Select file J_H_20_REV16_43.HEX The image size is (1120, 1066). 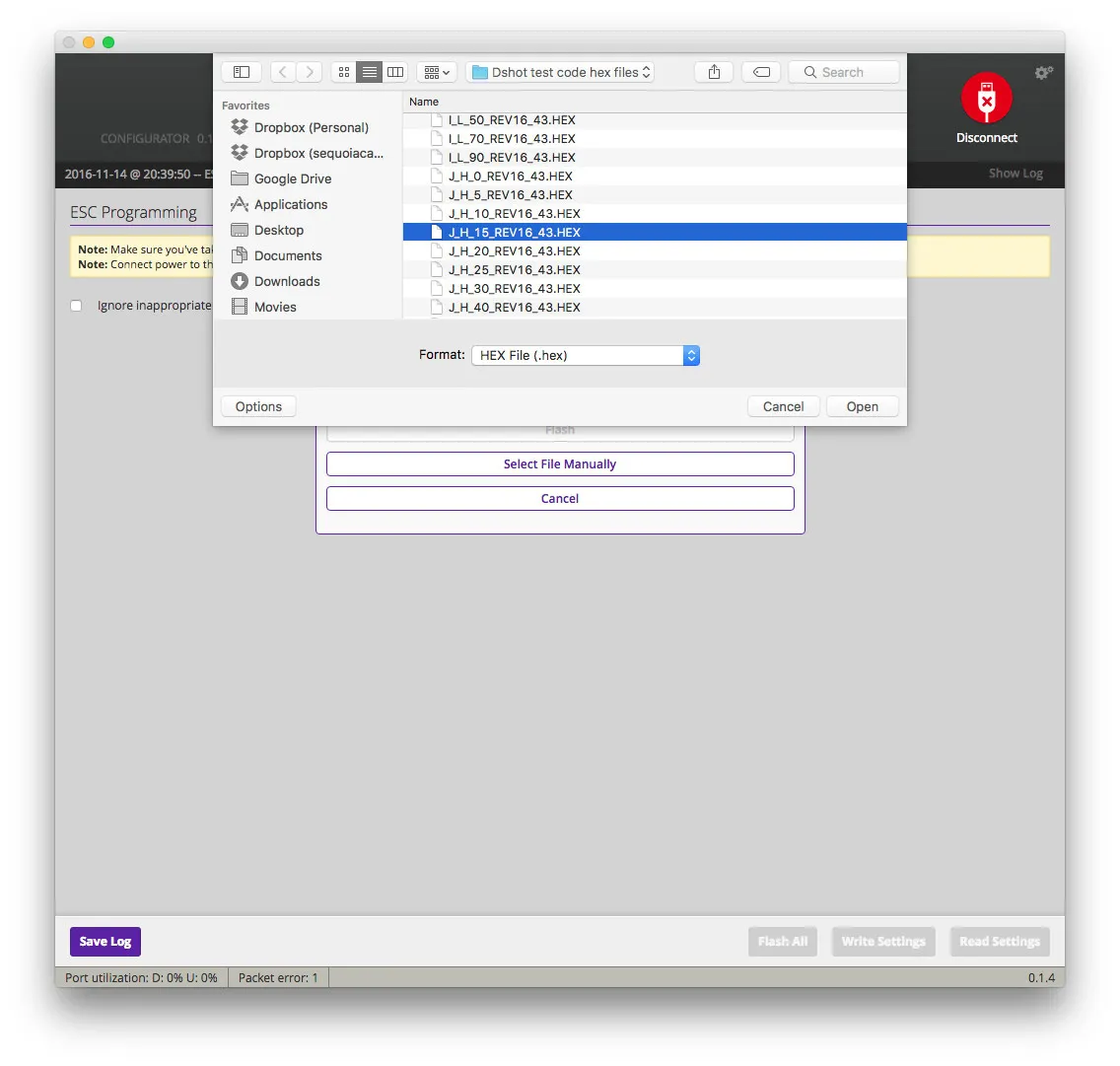514,251
